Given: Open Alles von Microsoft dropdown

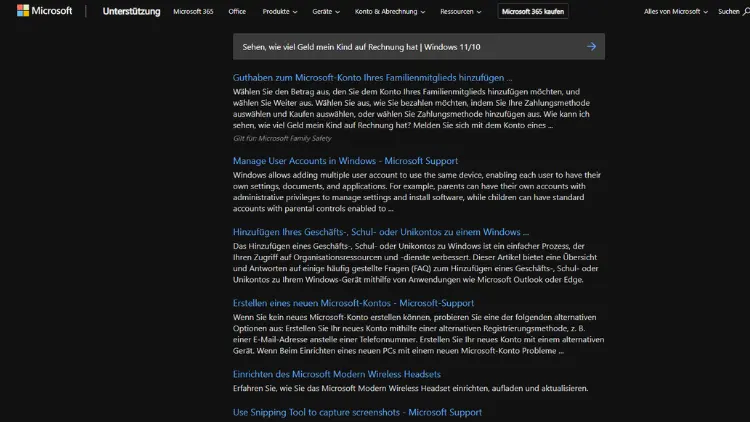Looking at the screenshot, I should (675, 11).
